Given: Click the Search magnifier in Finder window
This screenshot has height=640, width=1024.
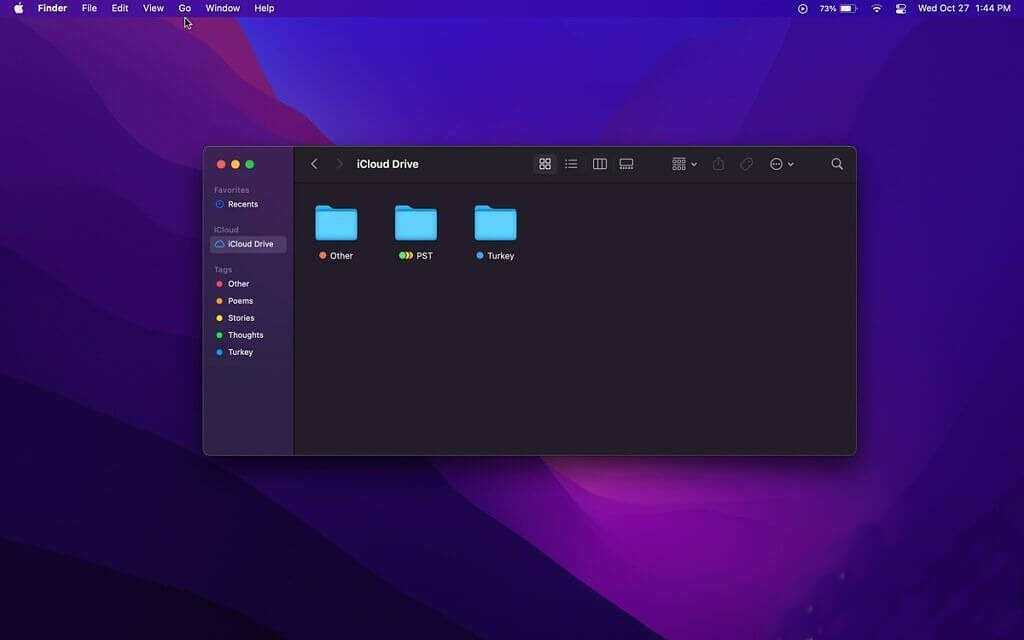Looking at the screenshot, I should pyautogui.click(x=837, y=164).
